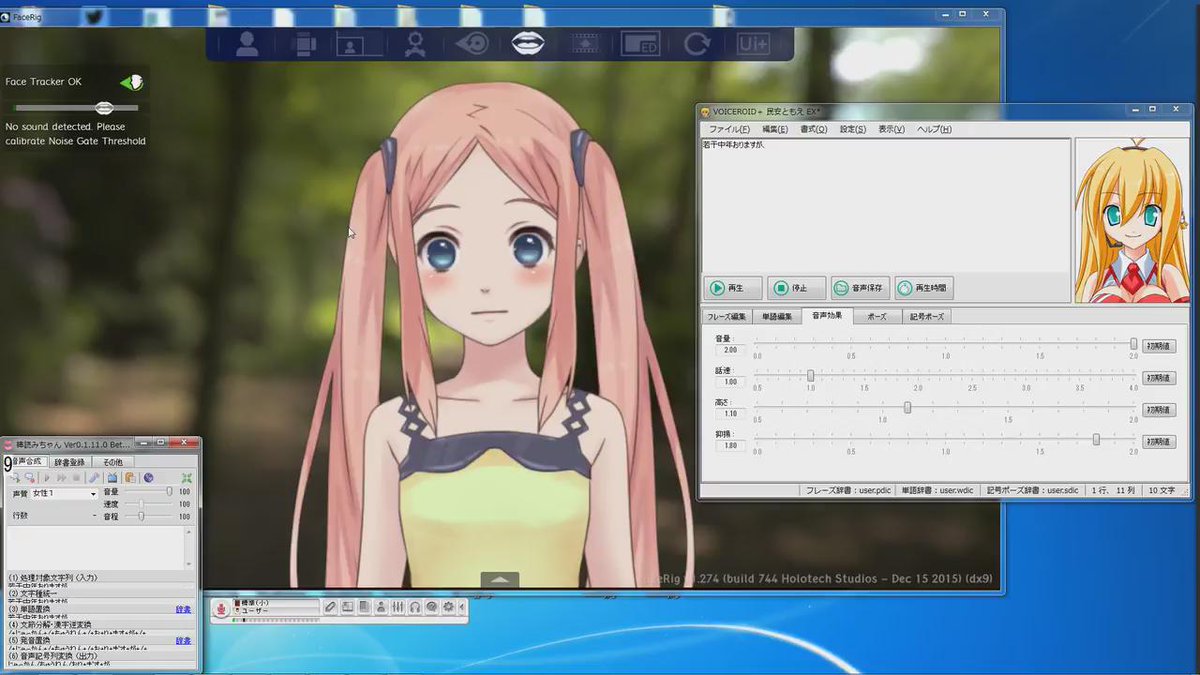Screen dimensions: 1200x675
Task: Open the 書式(O) menu in VOICEROID
Action: point(814,129)
